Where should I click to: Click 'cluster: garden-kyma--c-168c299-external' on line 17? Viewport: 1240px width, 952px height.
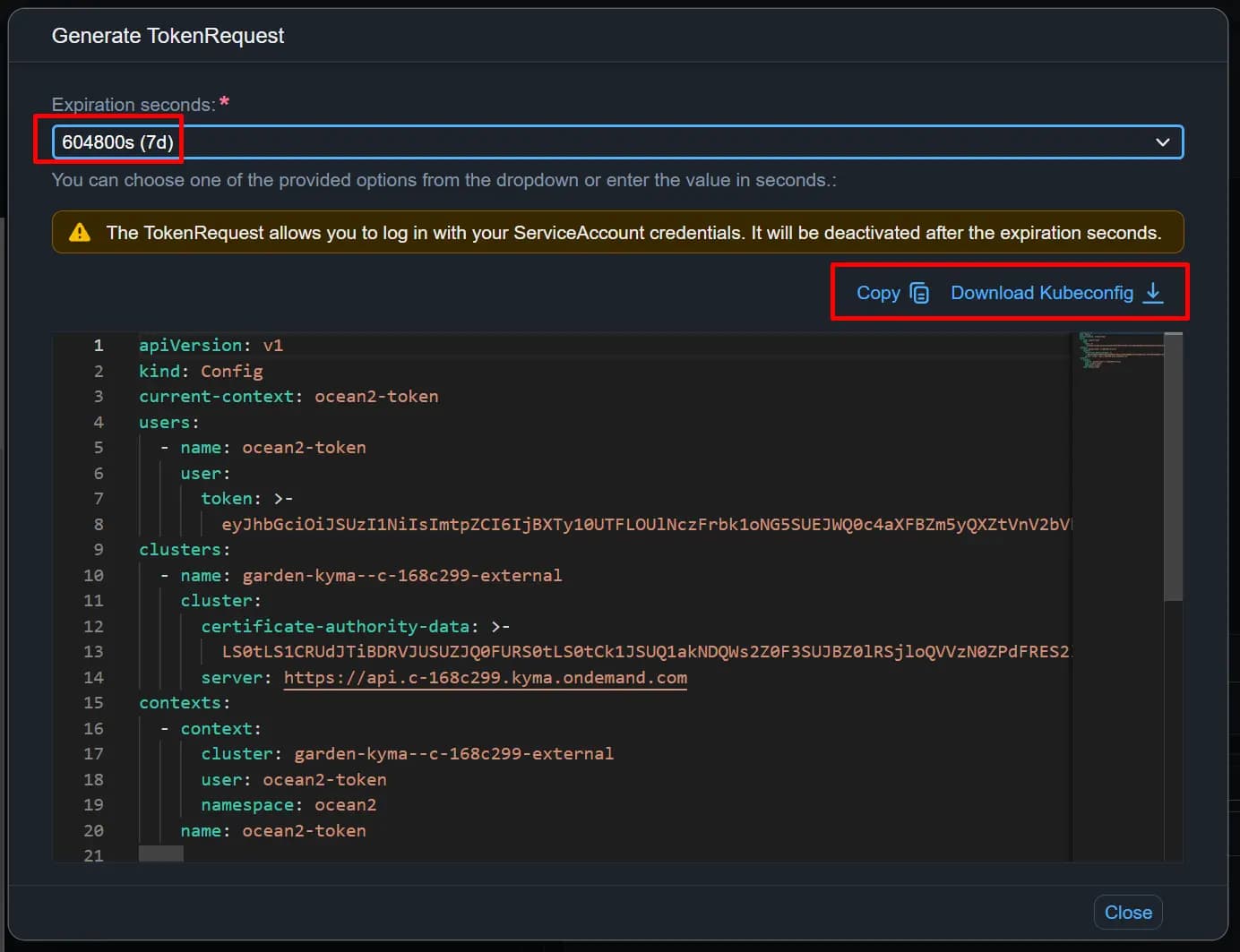pos(408,754)
